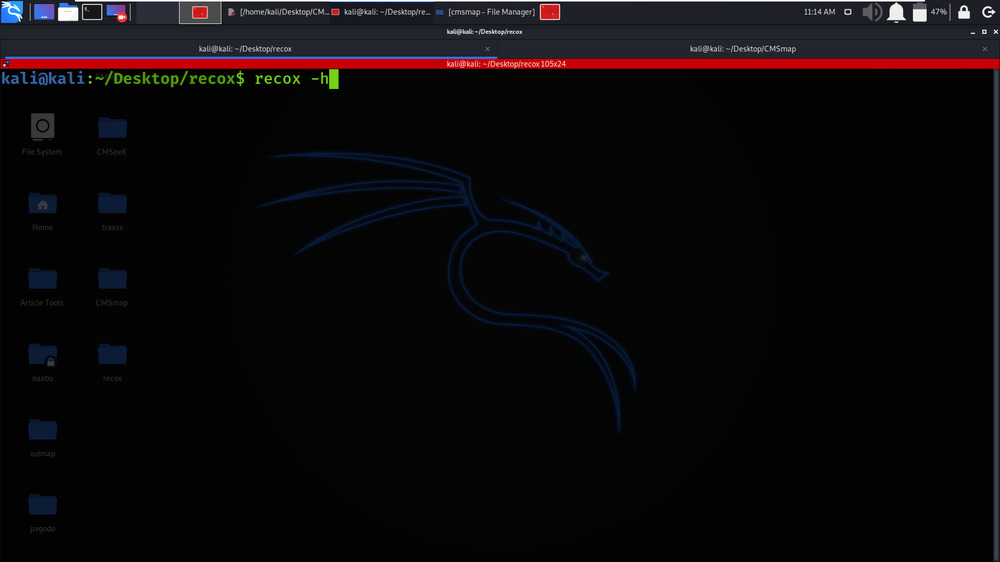Select the File System desktop icon
This screenshot has height=562, width=1000.
[42, 135]
